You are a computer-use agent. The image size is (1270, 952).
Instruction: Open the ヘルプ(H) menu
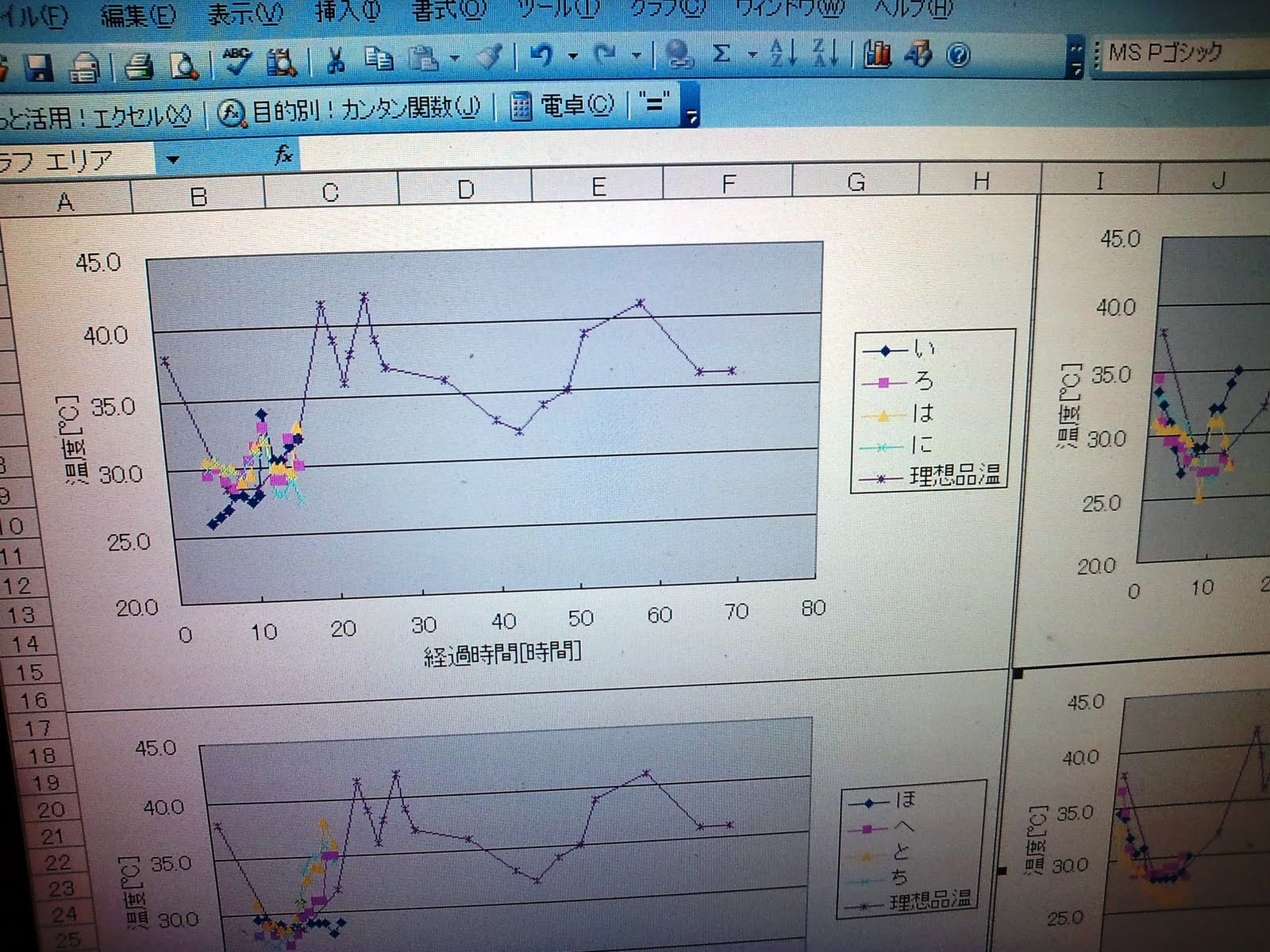point(913,8)
